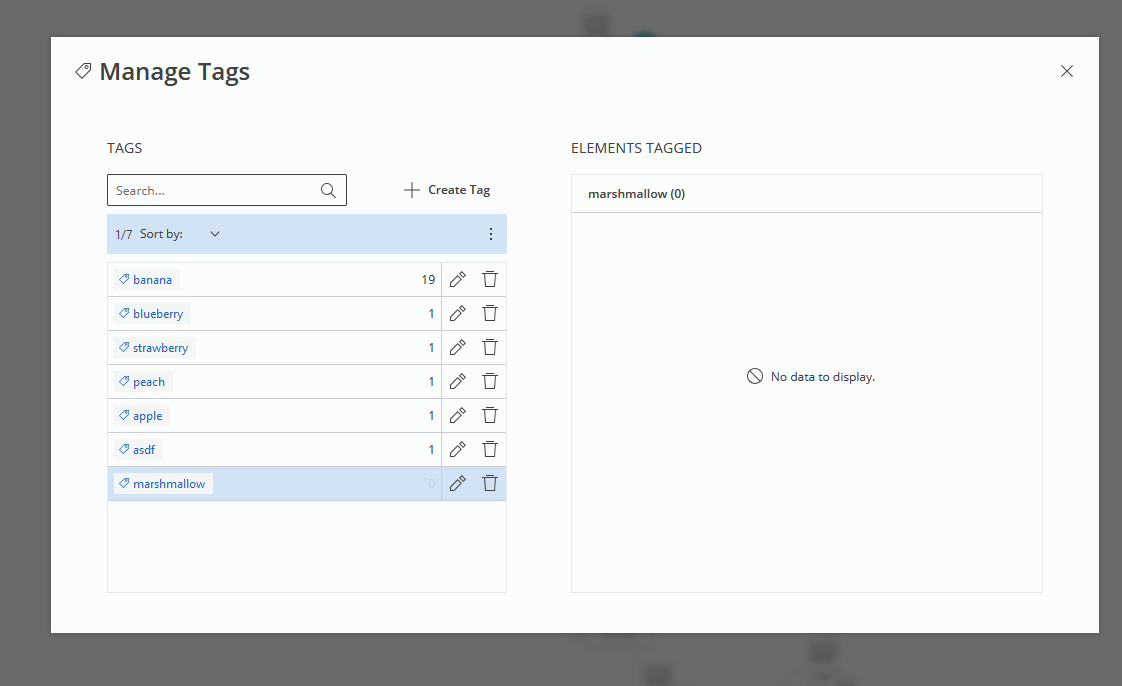Delete the asdf tag
Viewport: 1122px width, 686px height.
point(490,450)
